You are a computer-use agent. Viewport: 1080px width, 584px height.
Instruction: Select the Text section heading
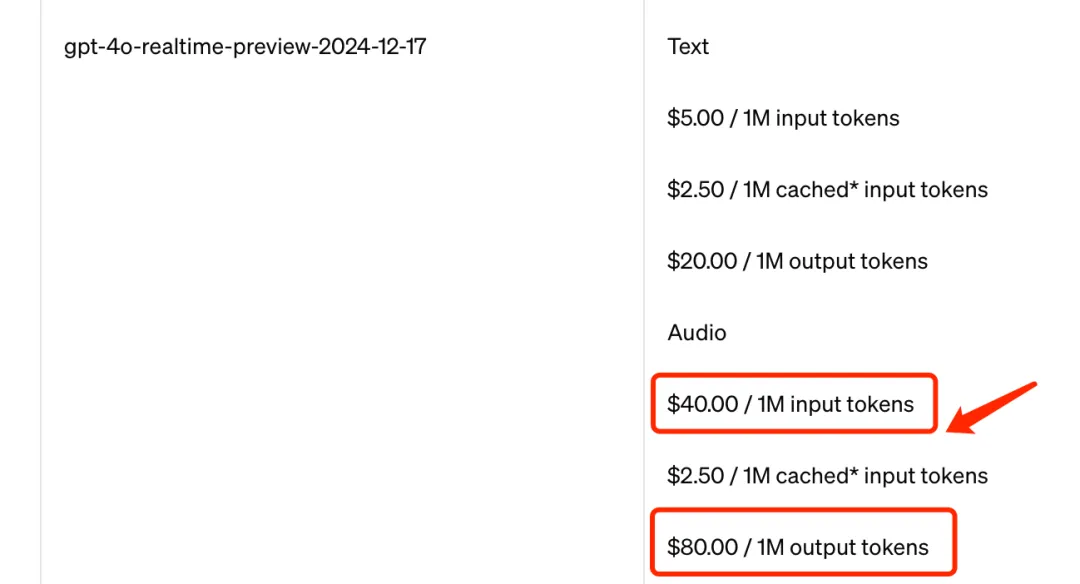coord(687,46)
